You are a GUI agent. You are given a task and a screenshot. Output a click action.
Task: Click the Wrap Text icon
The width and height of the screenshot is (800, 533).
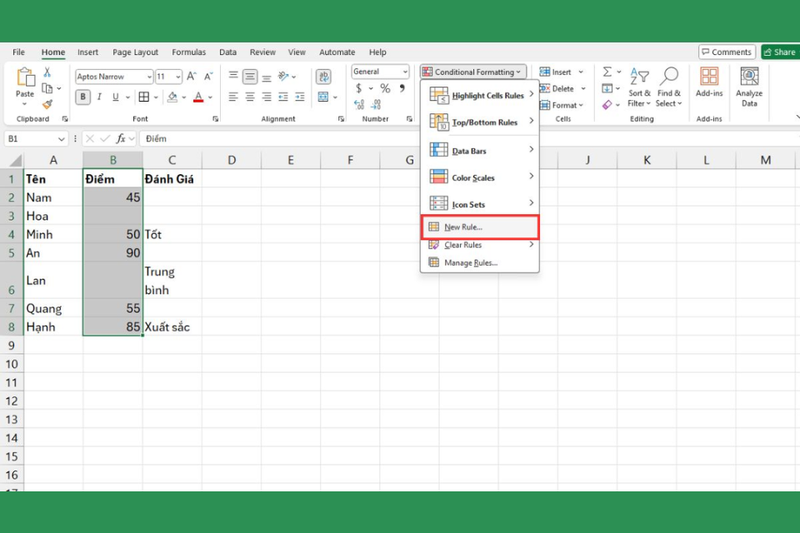tap(323, 77)
